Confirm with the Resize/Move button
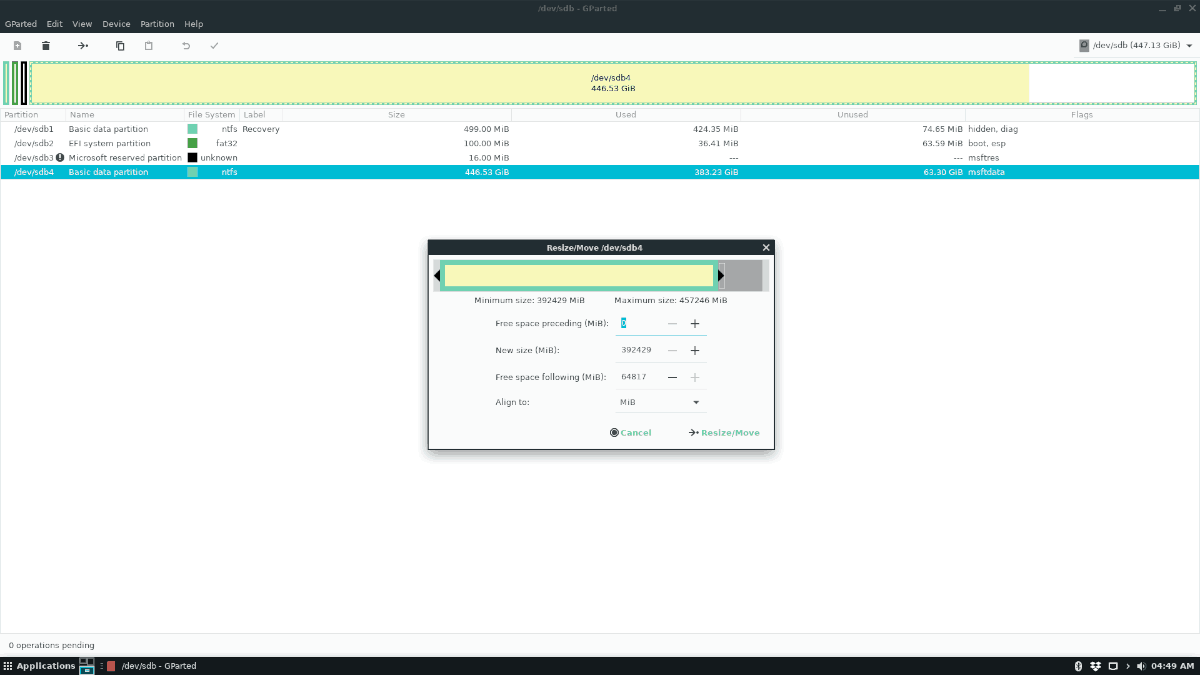 click(x=724, y=433)
